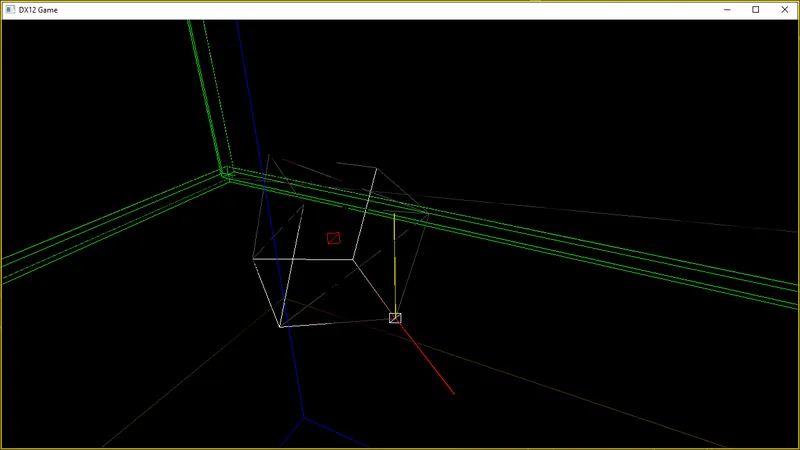This screenshot has width=800, height=450.
Task: Click the DX12 Game app icon in title bar
Action: (x=10, y=10)
